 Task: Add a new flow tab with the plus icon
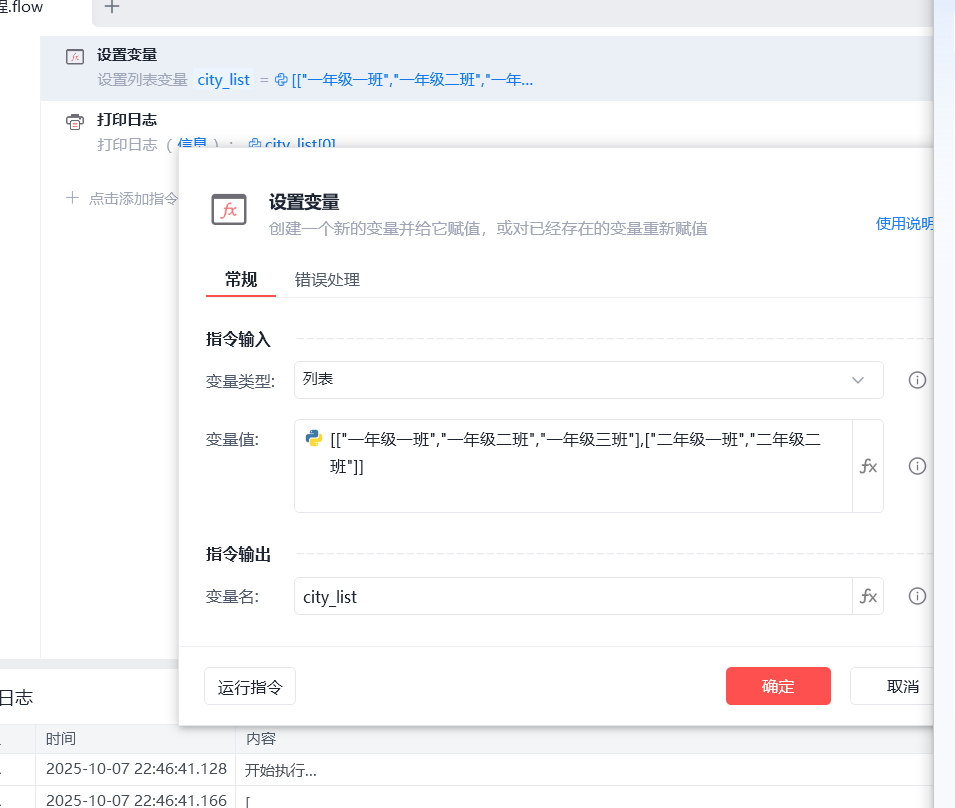pyautogui.click(x=111, y=7)
